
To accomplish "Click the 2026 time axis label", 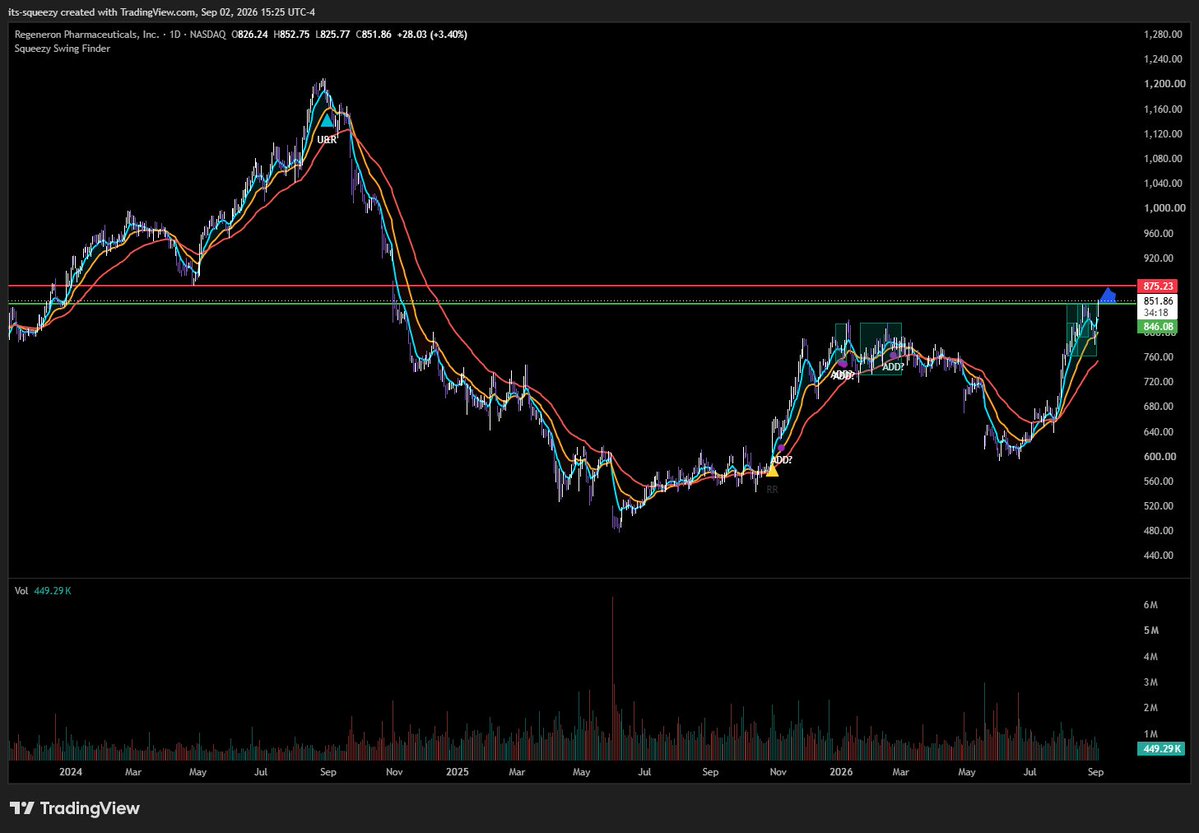I will pos(842,773).
